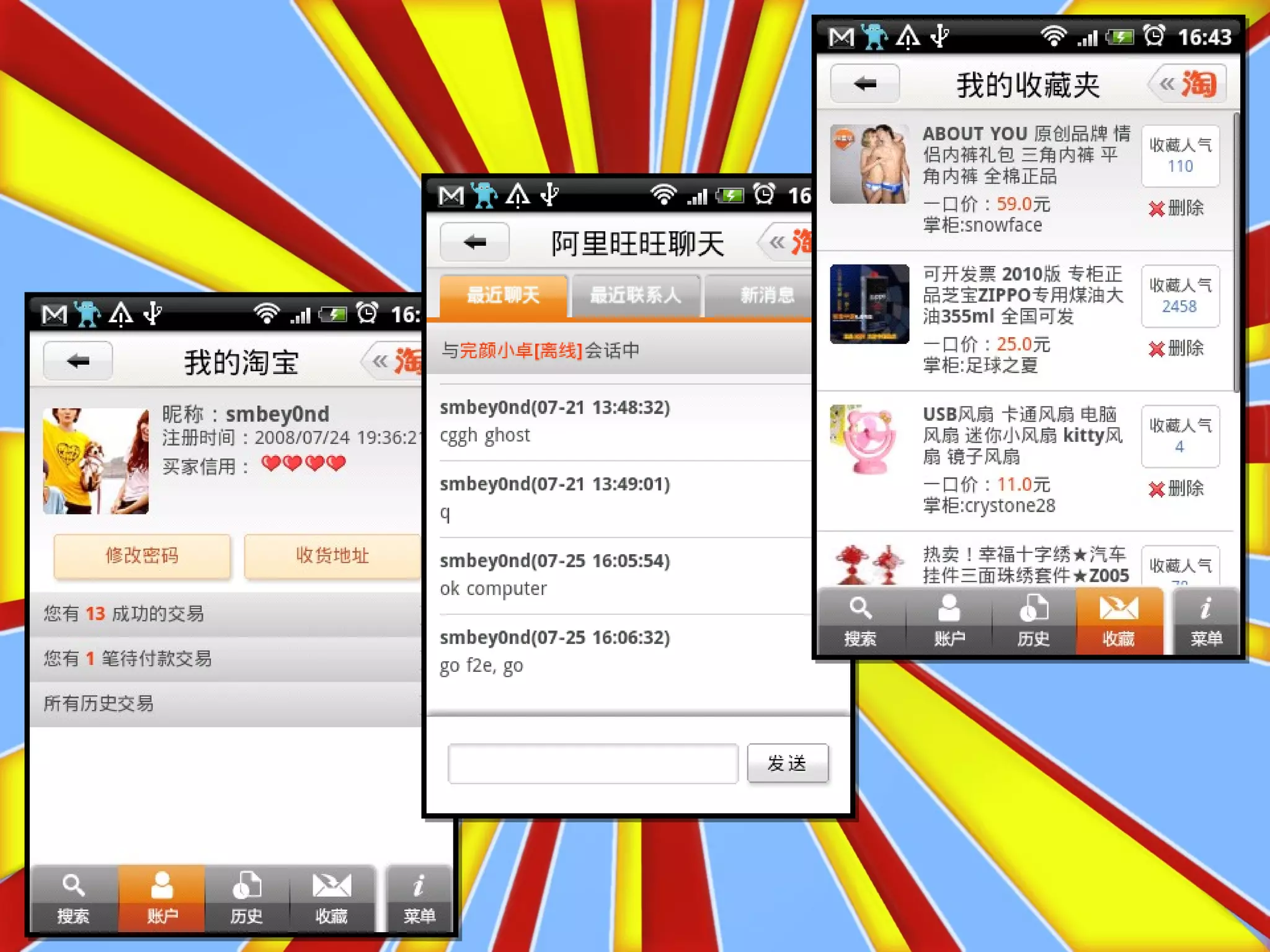Open ABOUT YOU 原创品牌 item title
This screenshot has height=952, width=1270.
1026,155
